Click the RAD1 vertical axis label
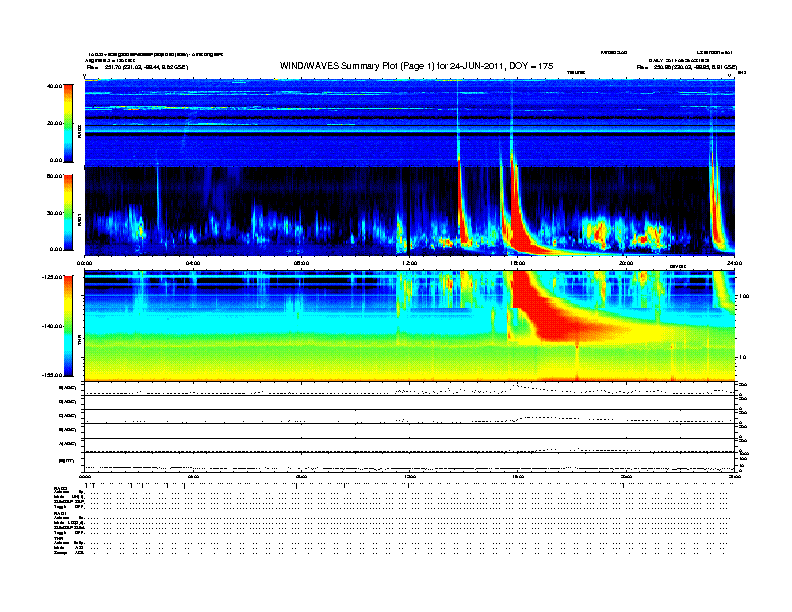Viewport: 792px width, 612px height. pos(79,220)
